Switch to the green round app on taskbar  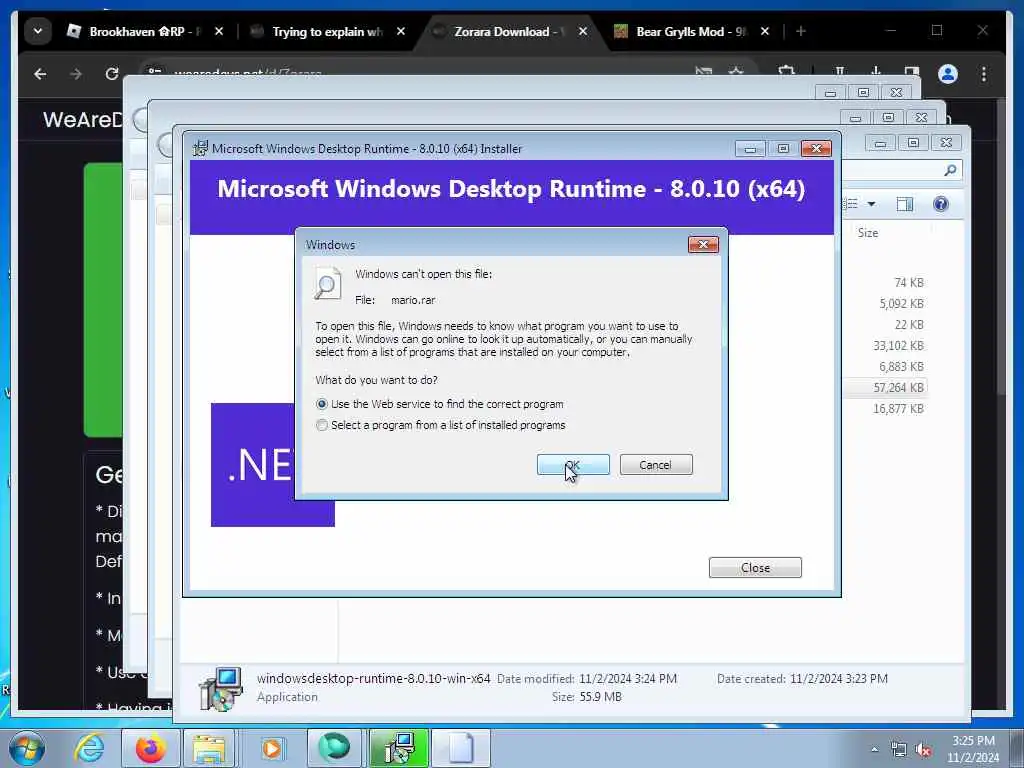[x=334, y=748]
